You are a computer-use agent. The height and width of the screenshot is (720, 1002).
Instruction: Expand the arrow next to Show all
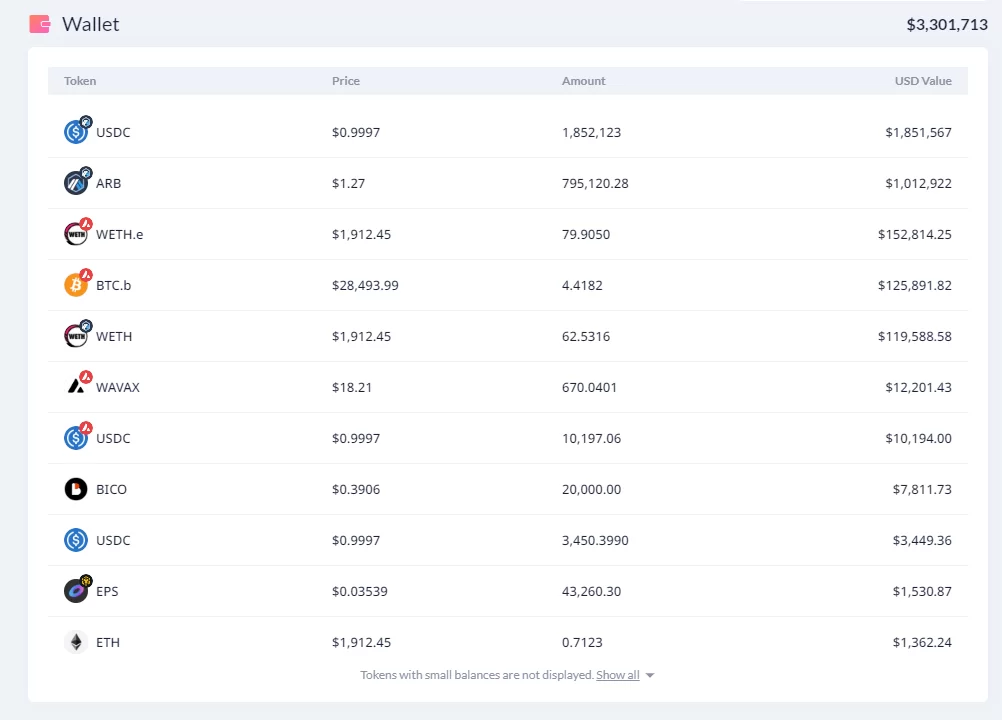coord(650,676)
